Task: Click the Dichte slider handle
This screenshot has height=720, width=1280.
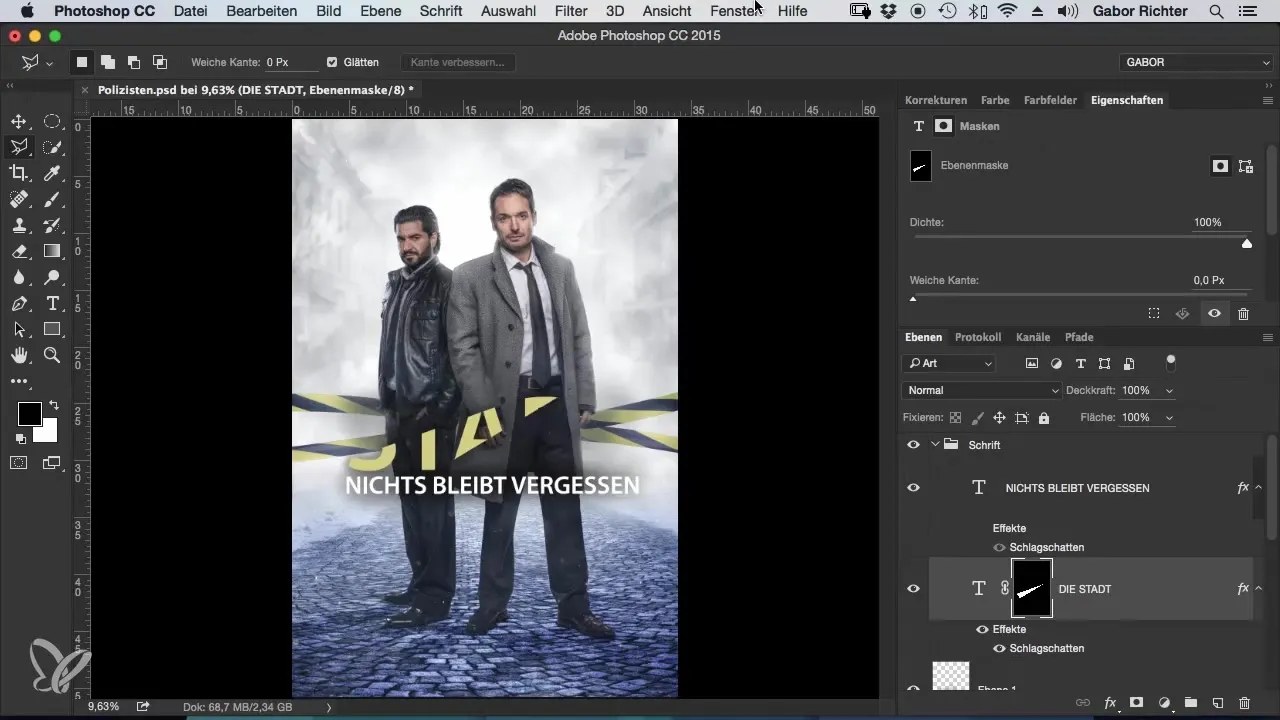Action: point(1247,243)
